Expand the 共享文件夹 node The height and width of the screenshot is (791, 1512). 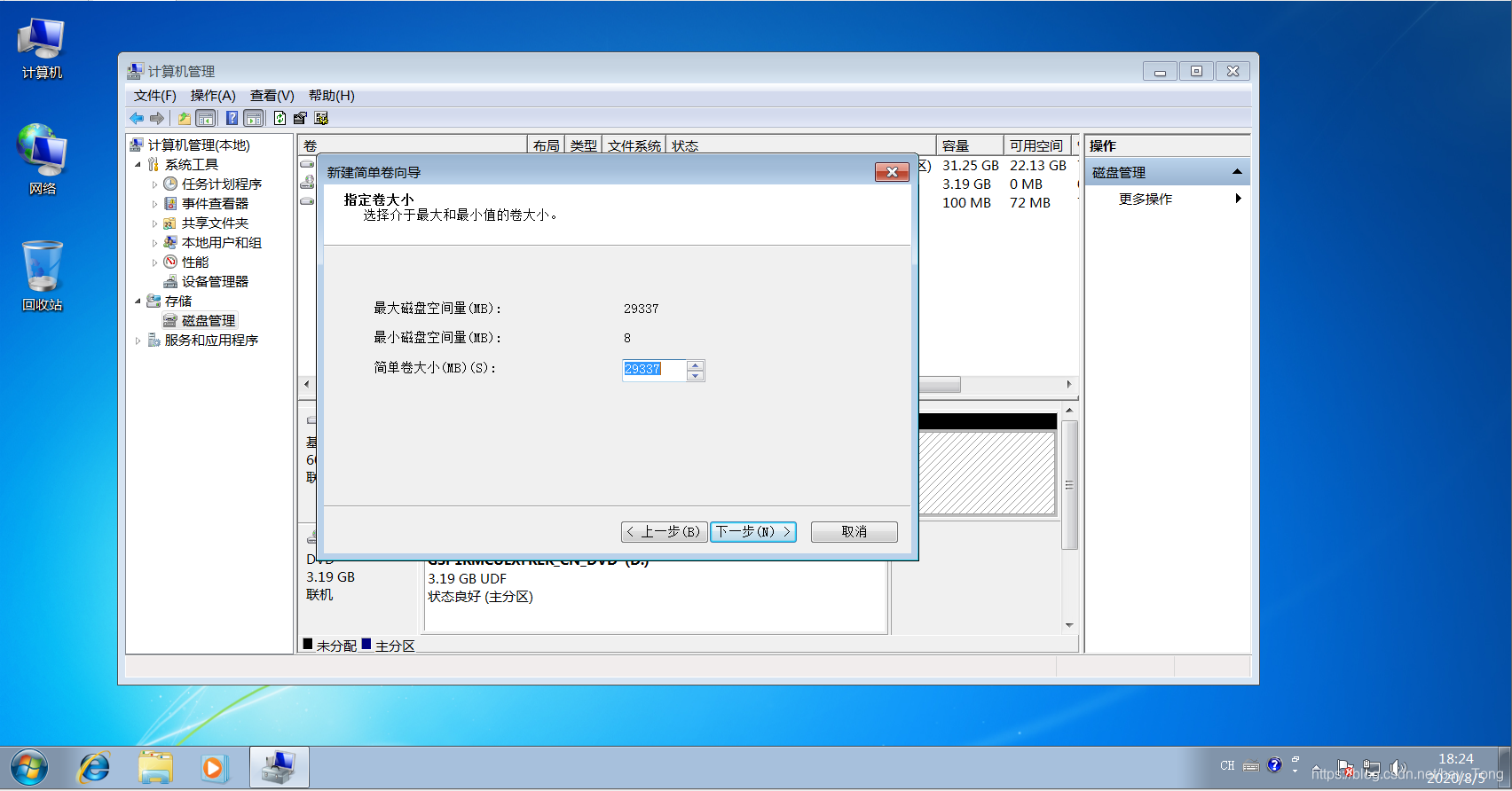154,223
